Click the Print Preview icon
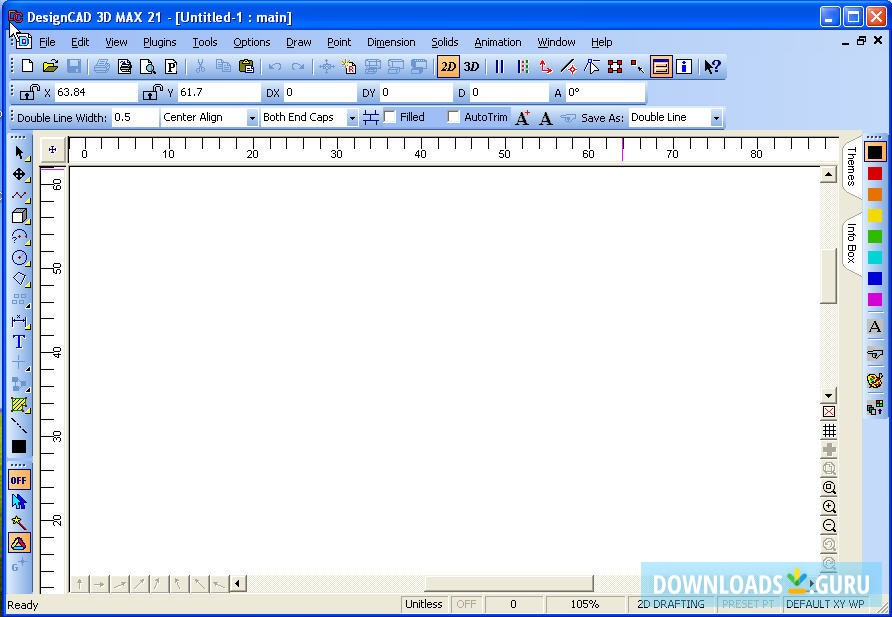The width and height of the screenshot is (892, 617). (x=148, y=67)
